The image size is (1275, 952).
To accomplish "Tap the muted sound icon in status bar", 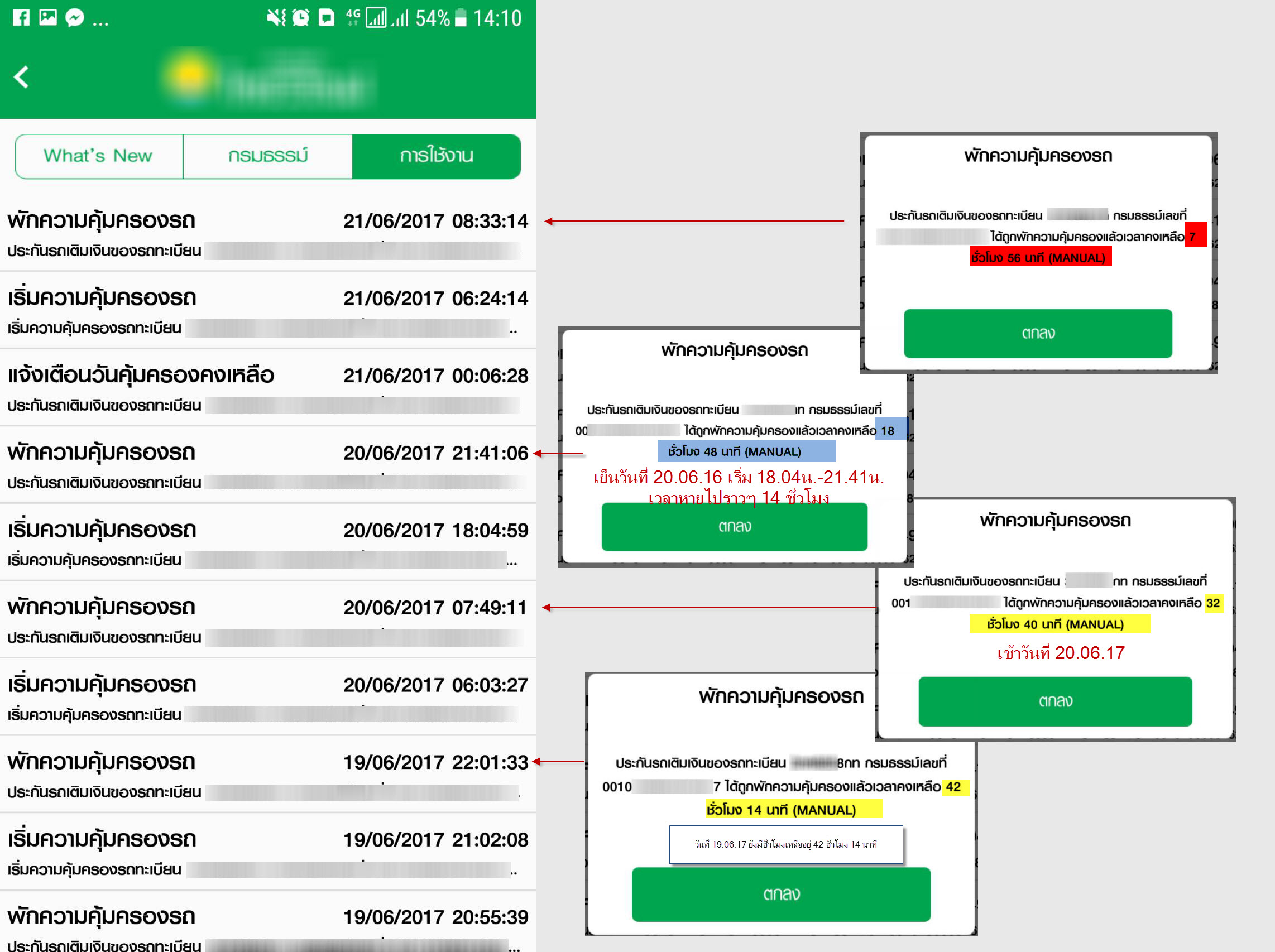I will point(276,18).
